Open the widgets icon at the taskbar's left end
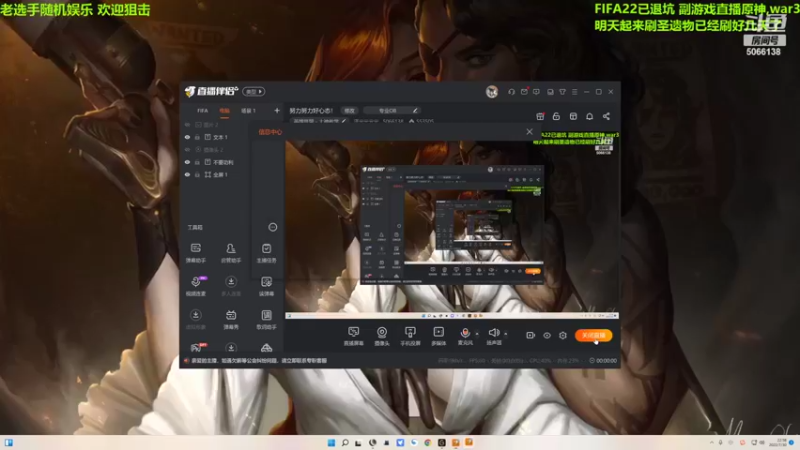800x450 pixels. click(x=9, y=442)
